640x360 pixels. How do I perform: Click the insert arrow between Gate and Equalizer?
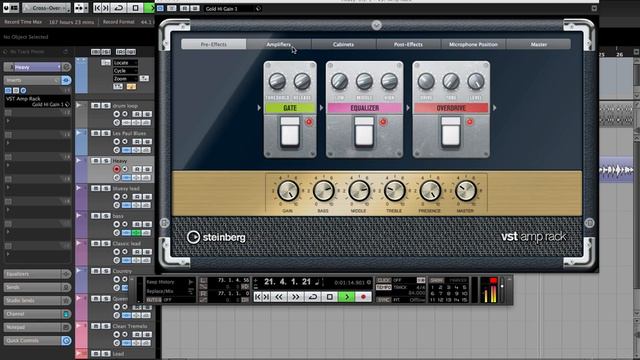coord(321,108)
